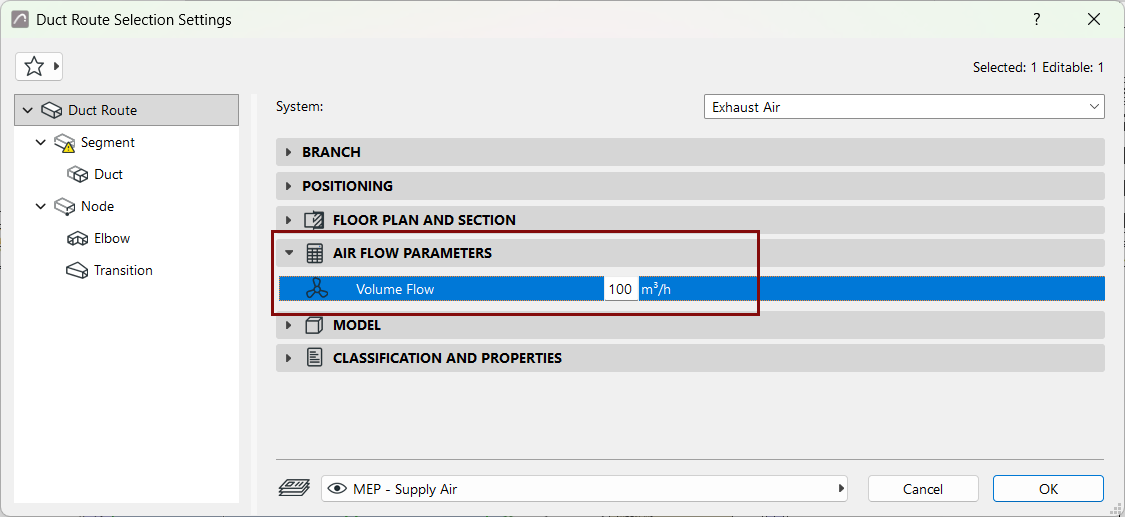Confirm settings with the OK button
The height and width of the screenshot is (517, 1125).
[1048, 489]
